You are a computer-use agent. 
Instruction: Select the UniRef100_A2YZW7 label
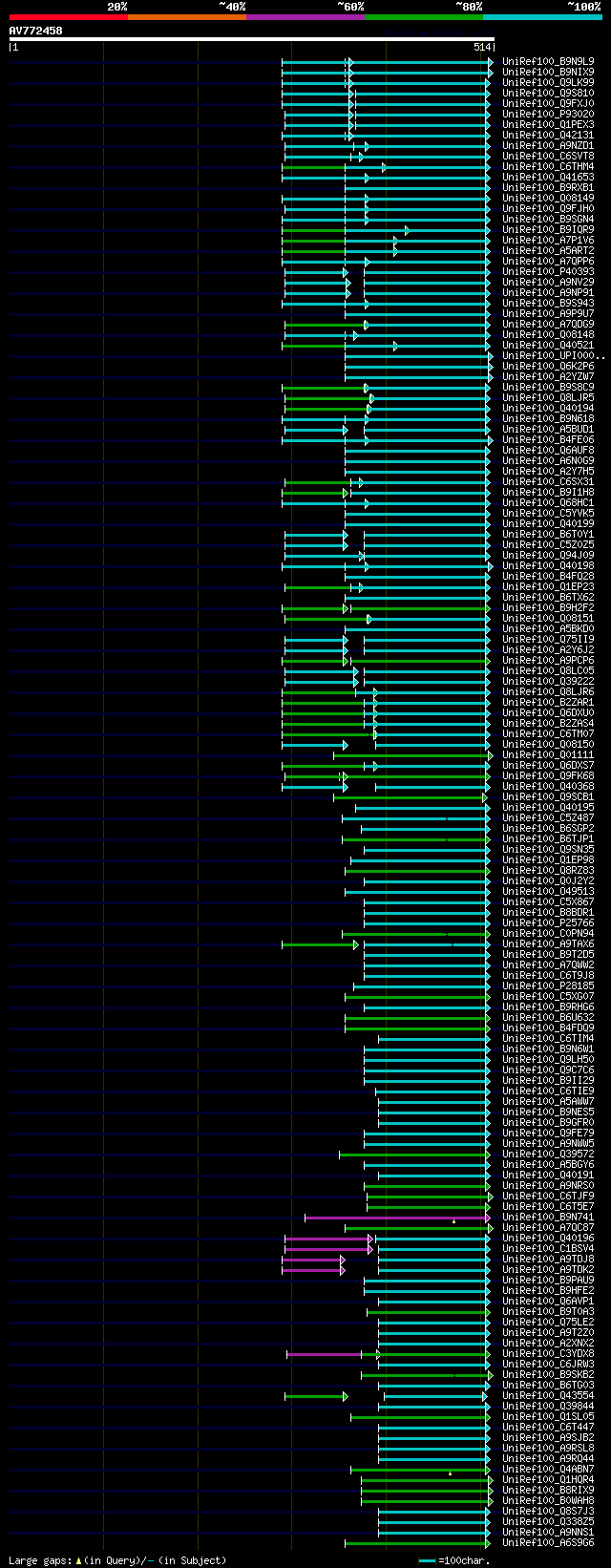[548, 376]
